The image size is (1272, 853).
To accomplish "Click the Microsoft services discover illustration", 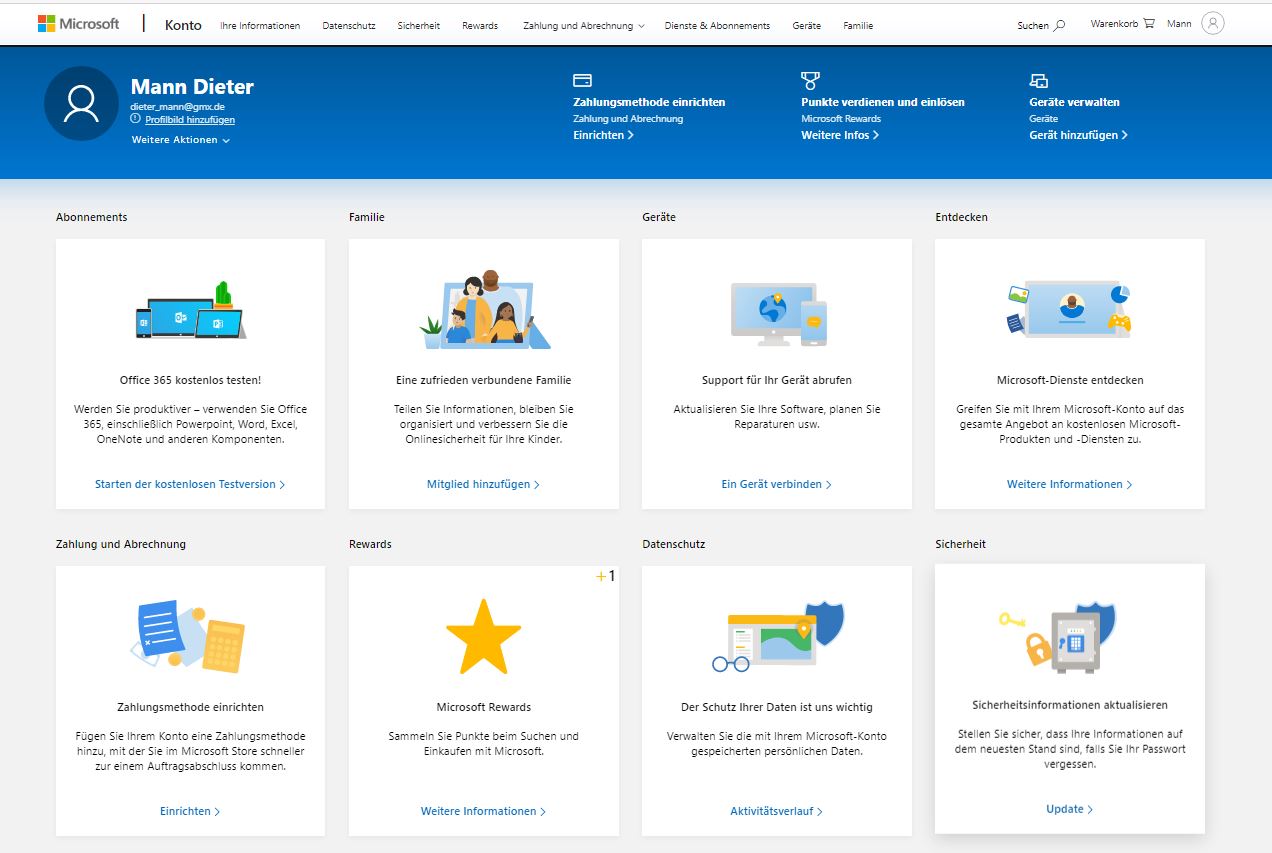I will (1069, 309).
